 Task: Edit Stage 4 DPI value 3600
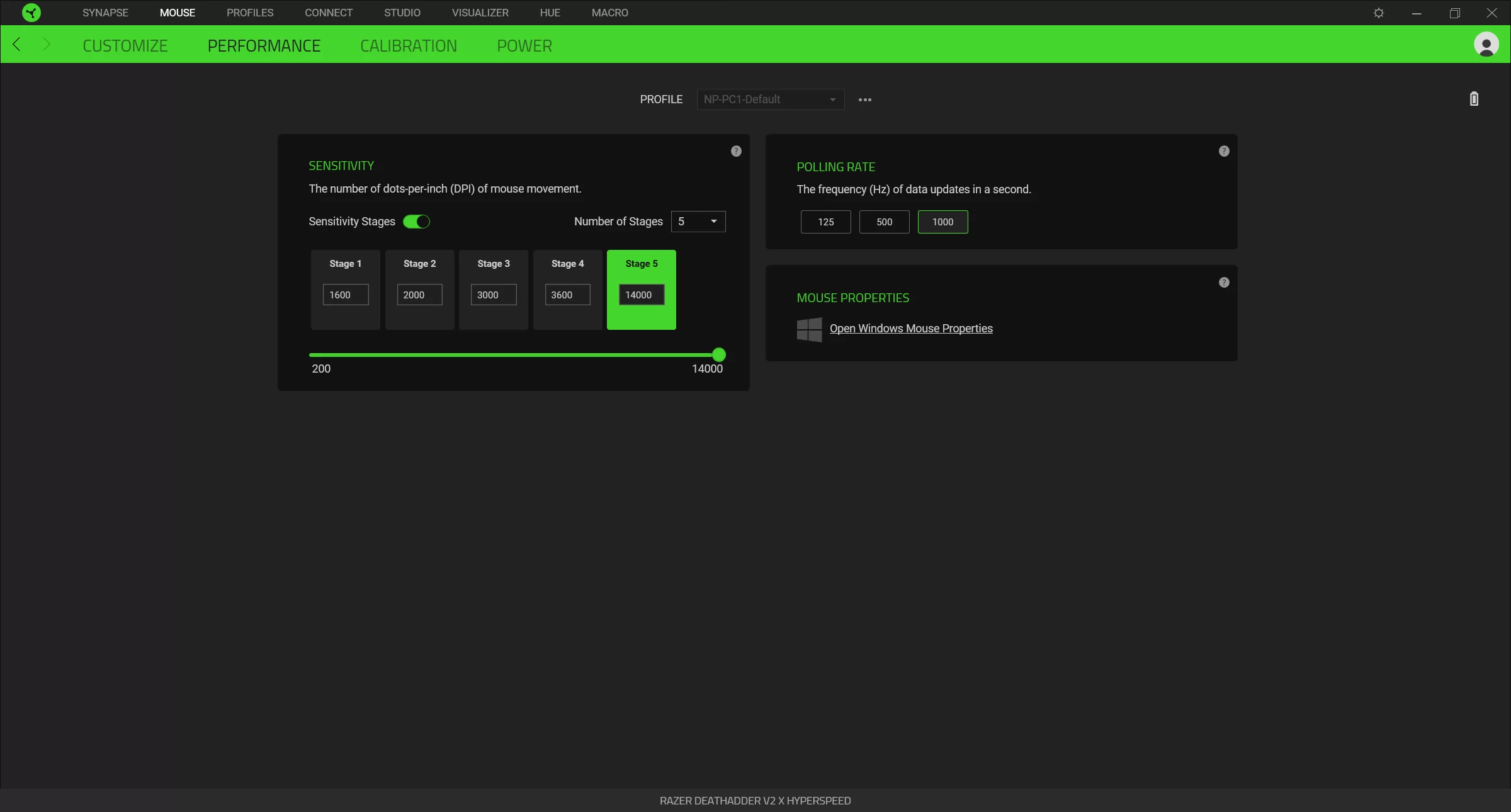point(568,295)
